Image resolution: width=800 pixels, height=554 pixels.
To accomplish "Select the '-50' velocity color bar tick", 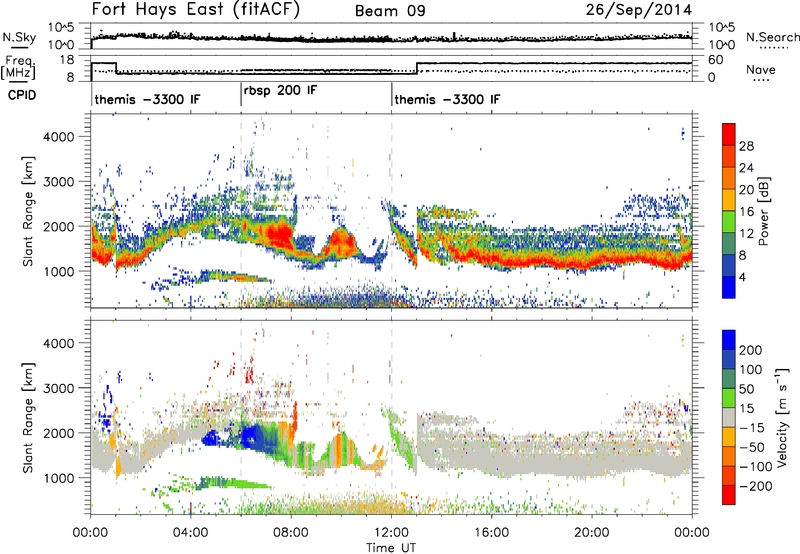I will pos(752,447).
